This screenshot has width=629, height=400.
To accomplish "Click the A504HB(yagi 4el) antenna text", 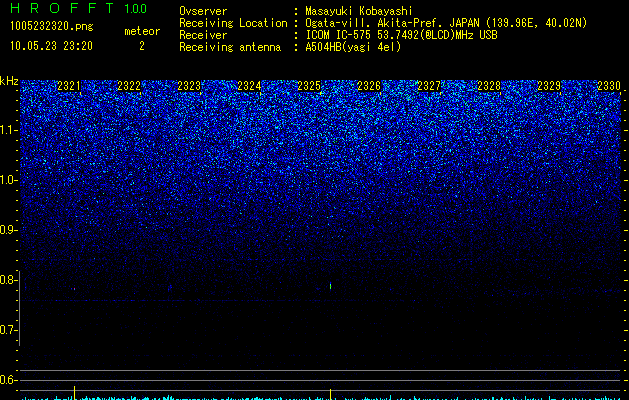I will [353, 47].
